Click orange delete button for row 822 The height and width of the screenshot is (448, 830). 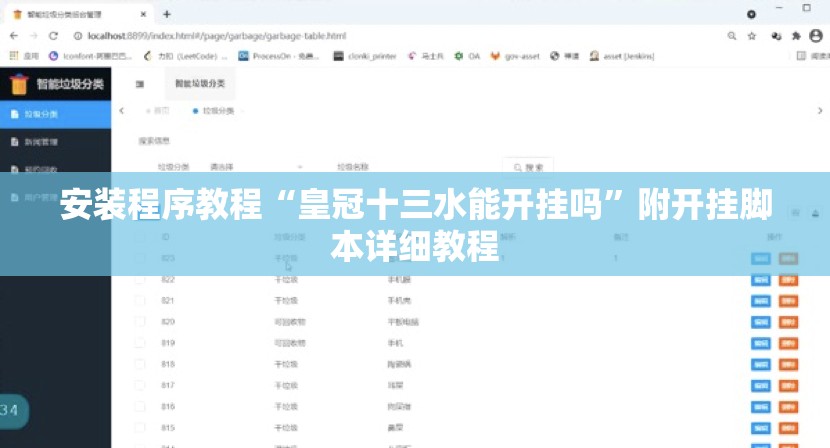coord(788,280)
